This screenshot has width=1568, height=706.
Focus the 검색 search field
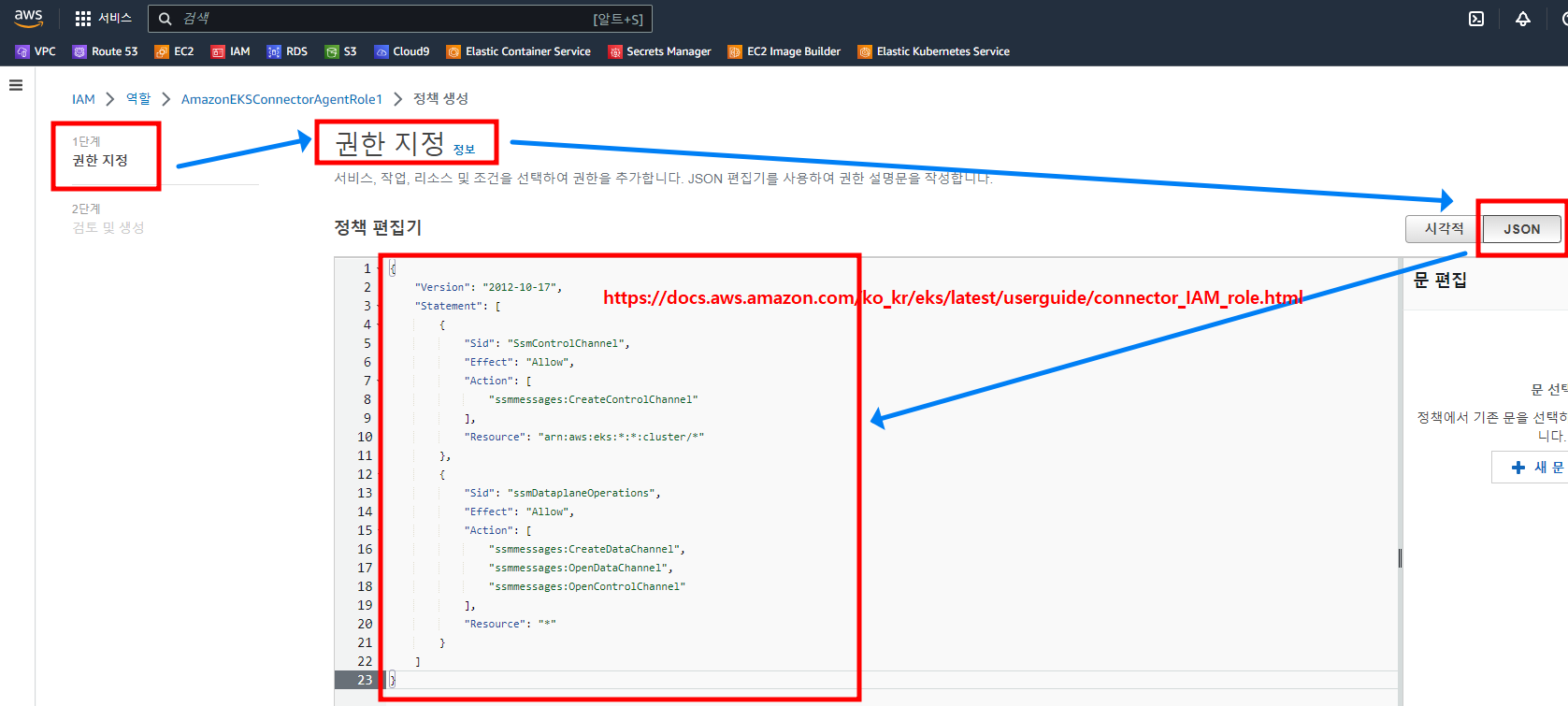coord(399,19)
